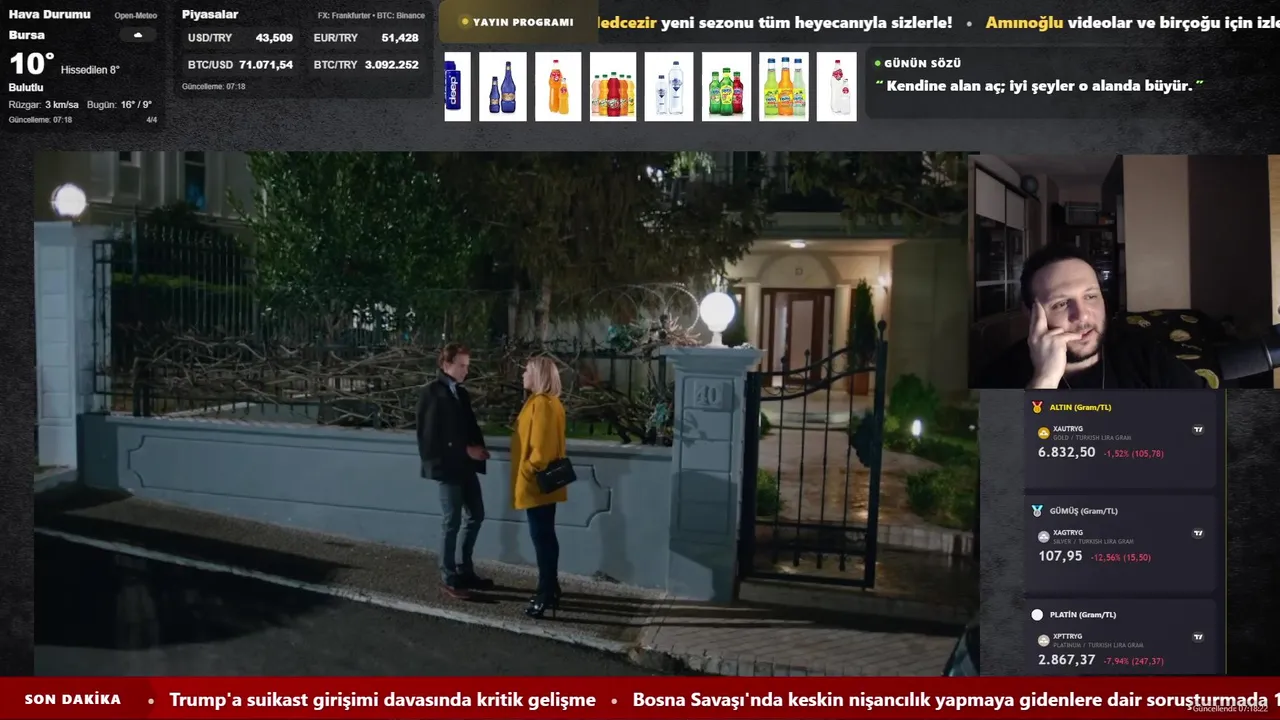
Task: Select the clear water bottles thumbnail
Action: tap(669, 87)
